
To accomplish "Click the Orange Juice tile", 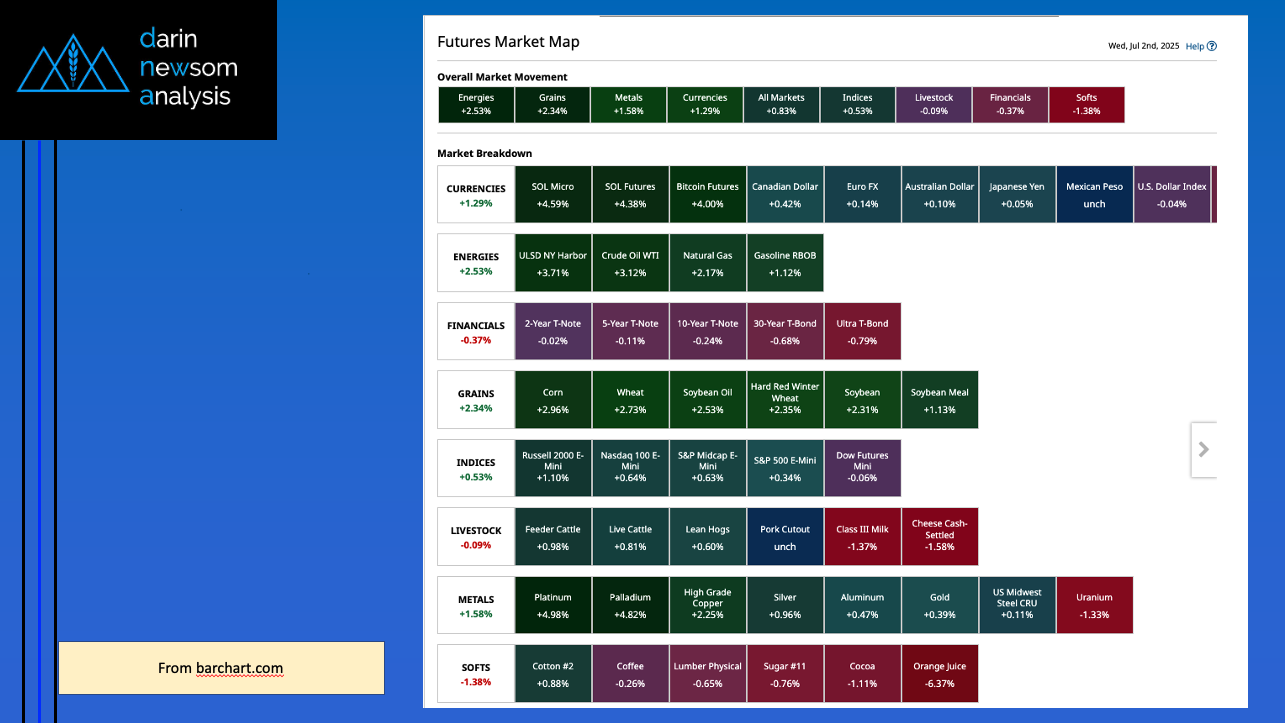I will [939, 674].
